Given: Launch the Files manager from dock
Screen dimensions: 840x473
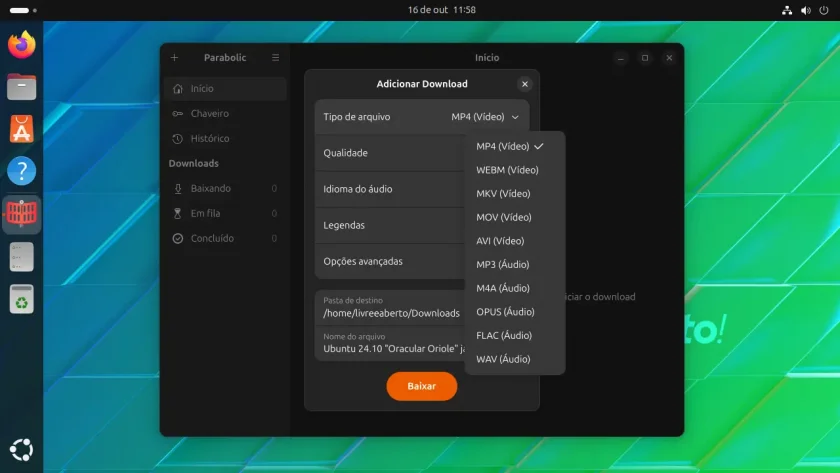Looking at the screenshot, I should (x=21, y=87).
